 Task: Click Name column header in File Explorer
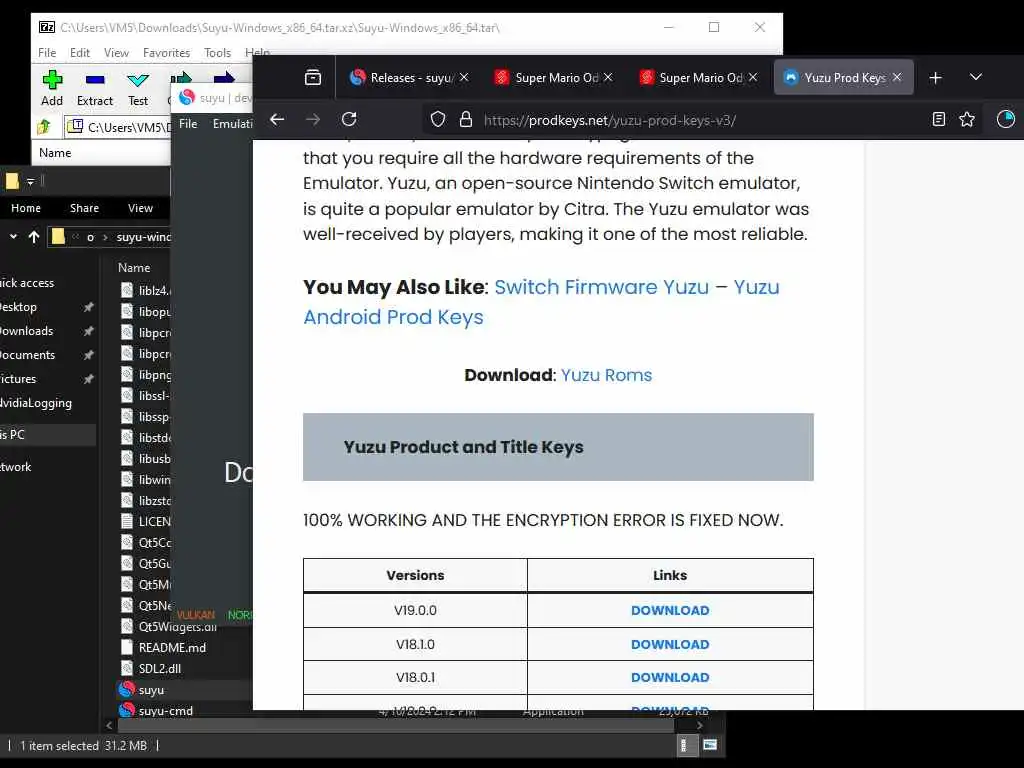click(x=134, y=268)
